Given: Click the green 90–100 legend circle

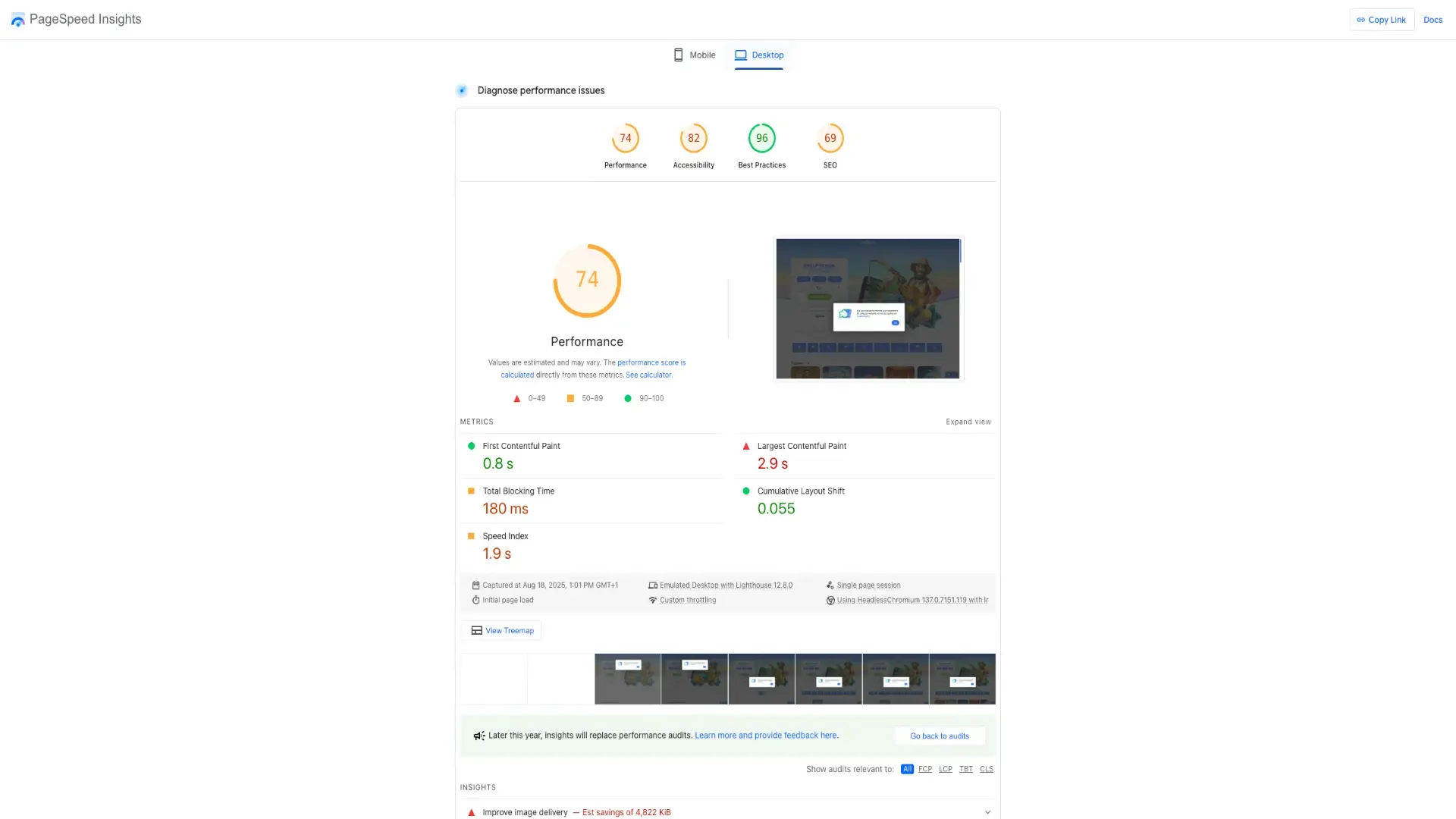Looking at the screenshot, I should click(x=627, y=398).
